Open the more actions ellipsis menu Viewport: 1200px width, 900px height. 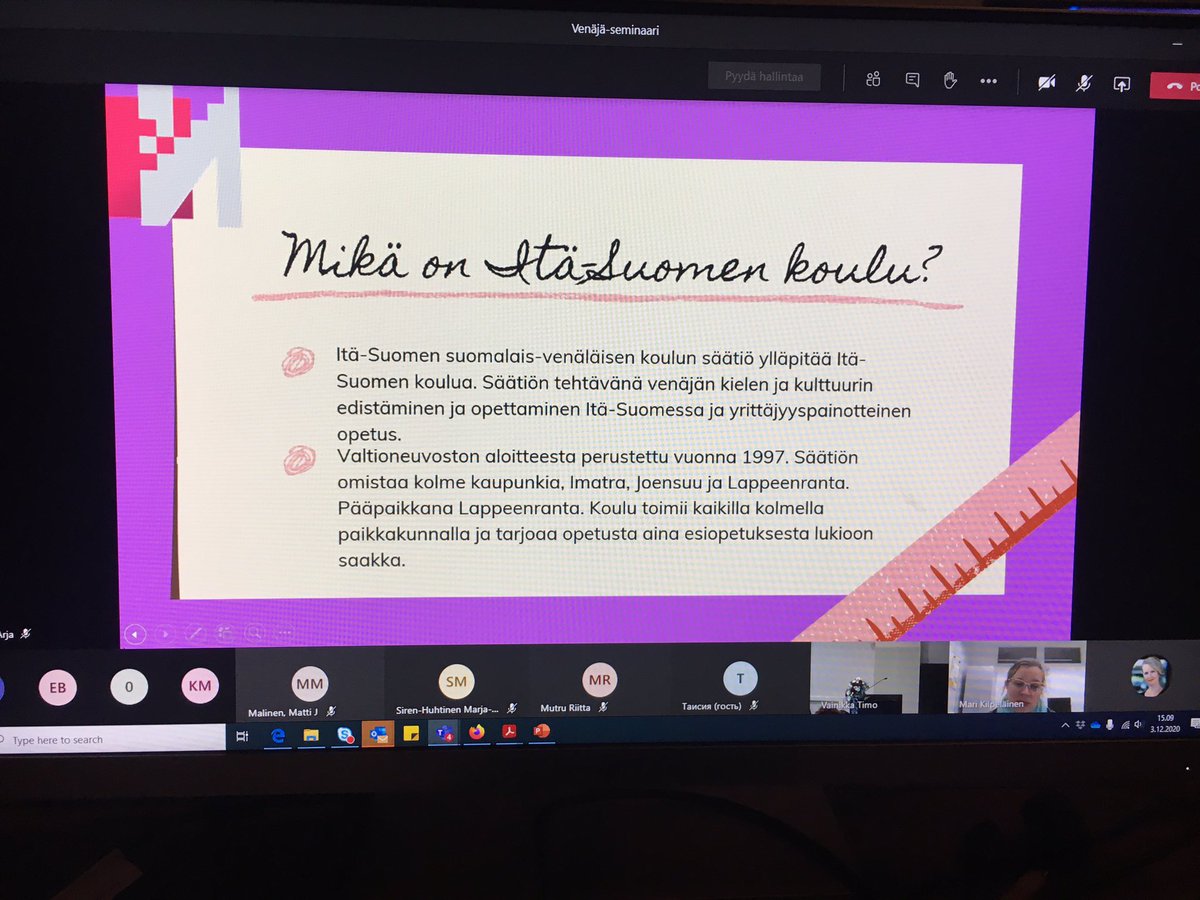click(x=988, y=81)
